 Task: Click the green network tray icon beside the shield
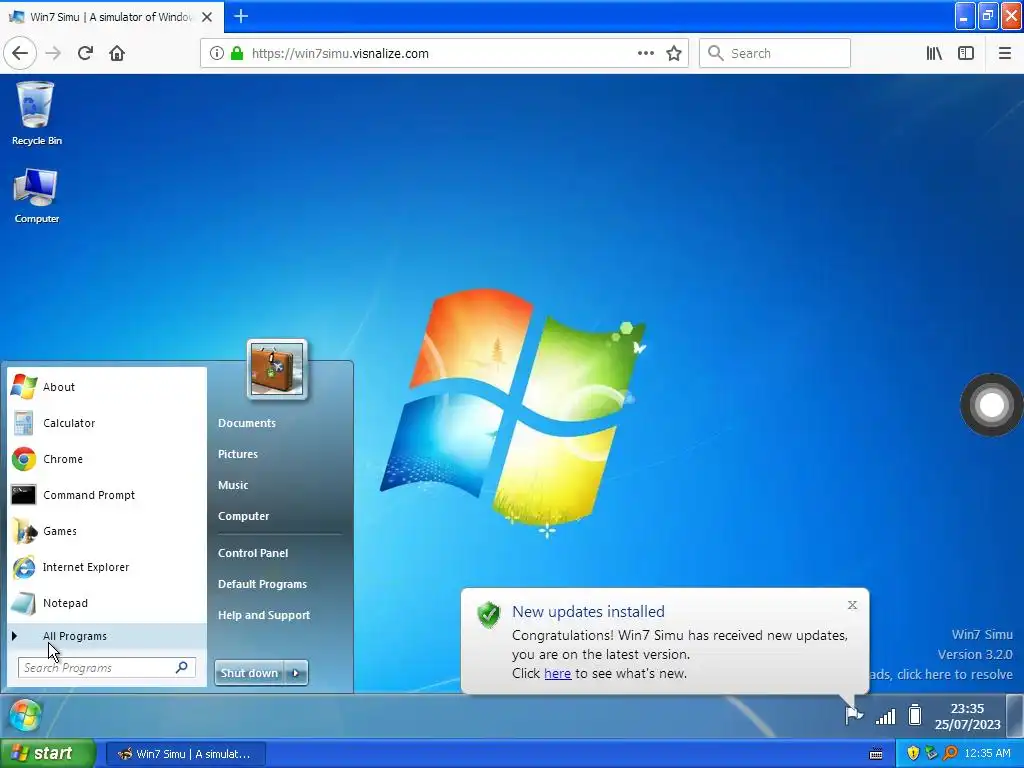click(x=931, y=754)
